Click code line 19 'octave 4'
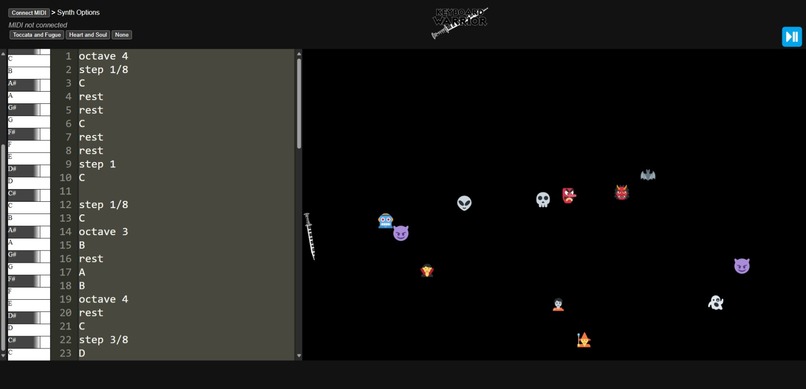 (103, 299)
